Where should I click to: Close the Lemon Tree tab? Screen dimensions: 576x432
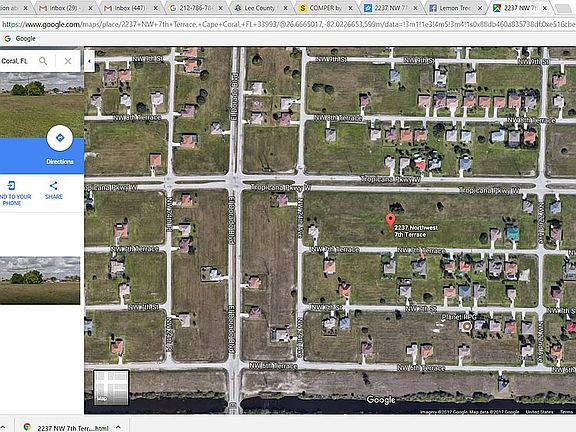[480, 8]
